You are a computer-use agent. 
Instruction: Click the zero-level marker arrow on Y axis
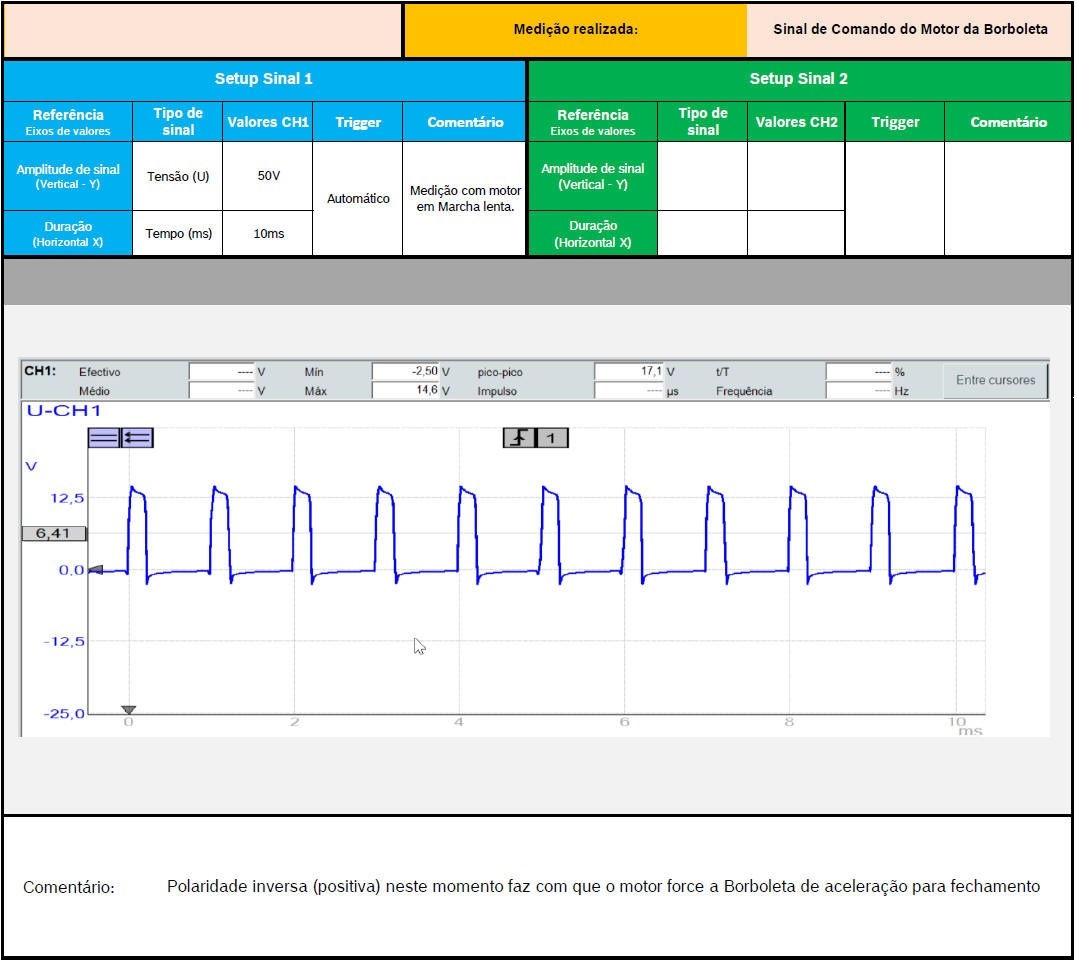pos(95,570)
